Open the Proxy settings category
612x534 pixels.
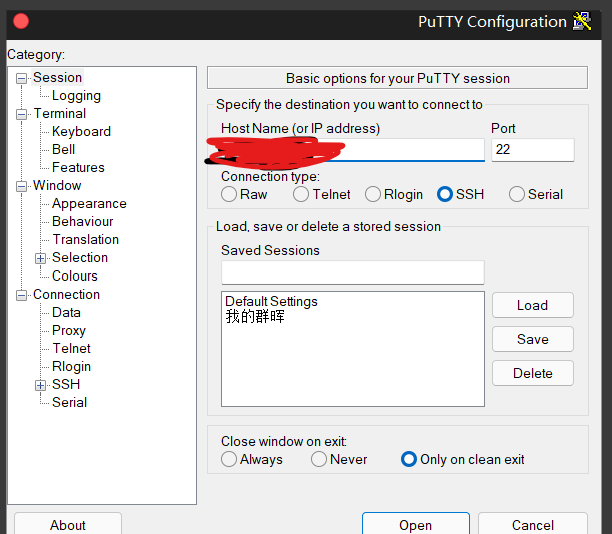69,331
